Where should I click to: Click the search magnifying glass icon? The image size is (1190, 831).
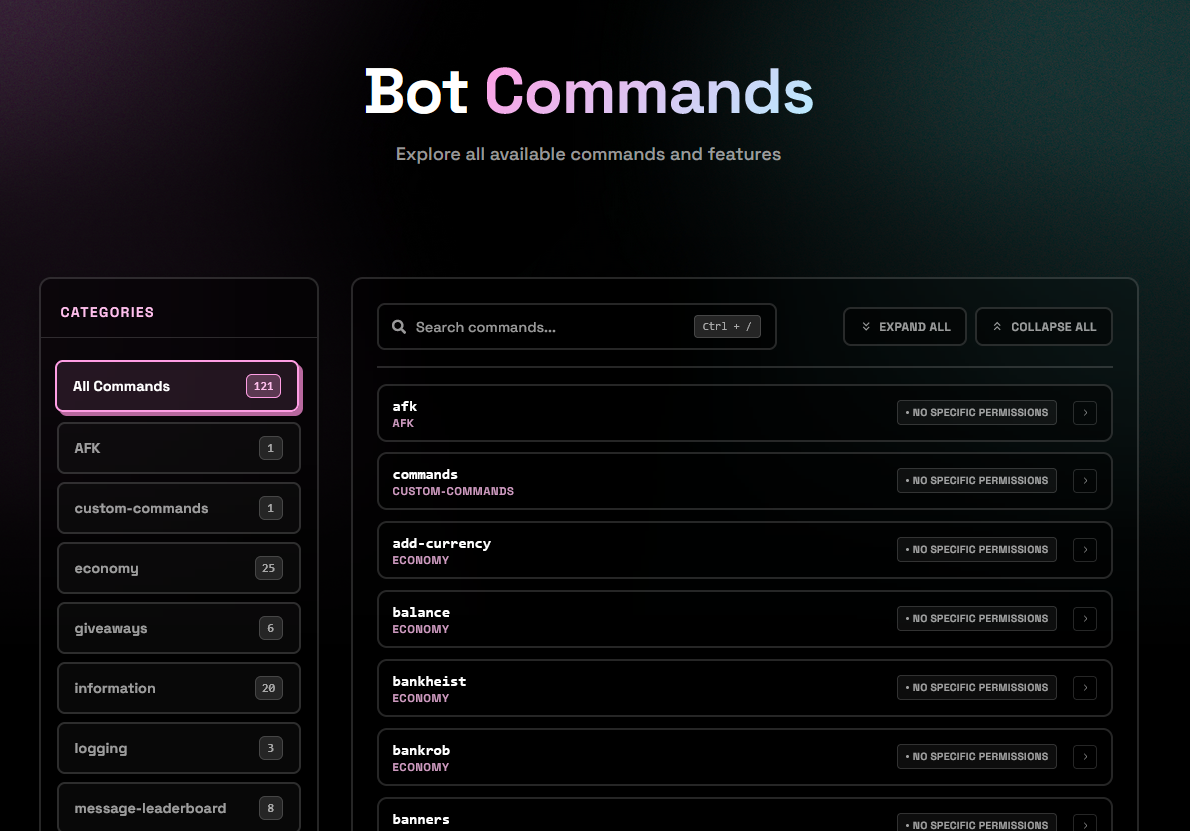[x=399, y=326]
